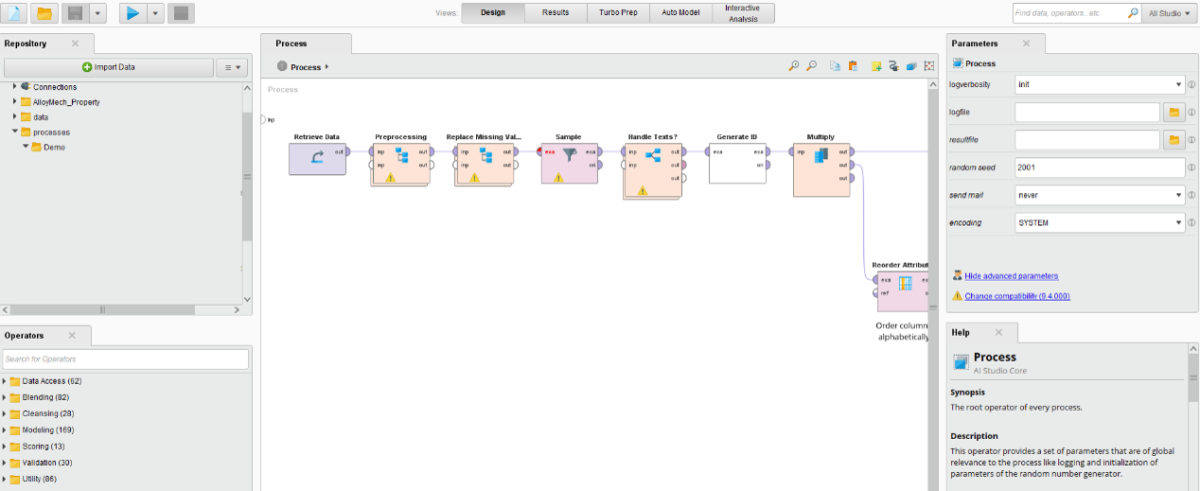Zoom out on the process canvas
This screenshot has width=1200, height=491.
click(x=812, y=67)
